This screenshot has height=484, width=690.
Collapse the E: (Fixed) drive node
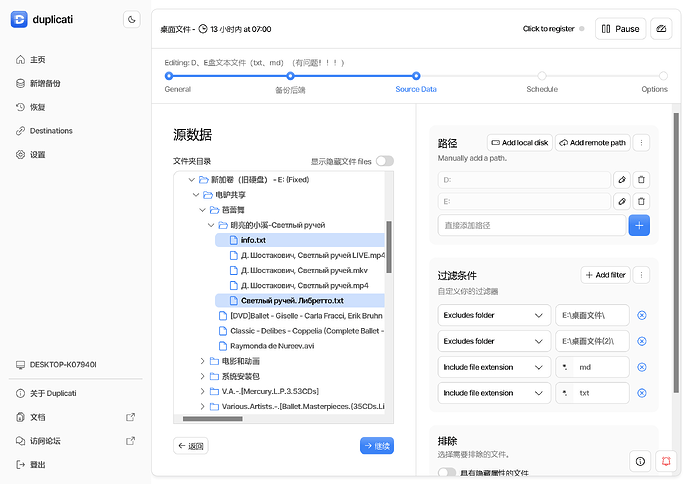click(x=191, y=180)
